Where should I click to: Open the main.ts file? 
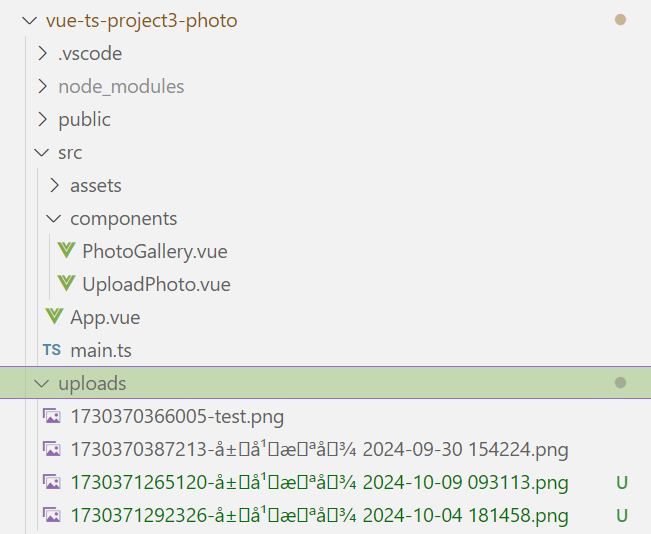(101, 351)
